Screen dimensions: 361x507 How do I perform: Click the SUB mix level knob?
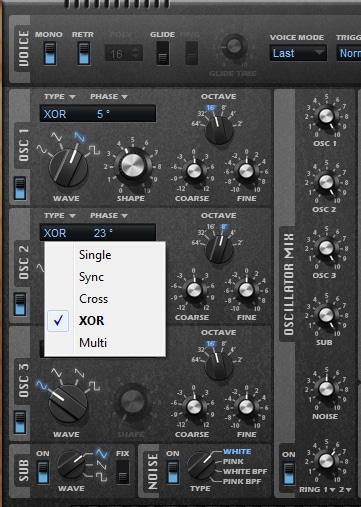326,314
